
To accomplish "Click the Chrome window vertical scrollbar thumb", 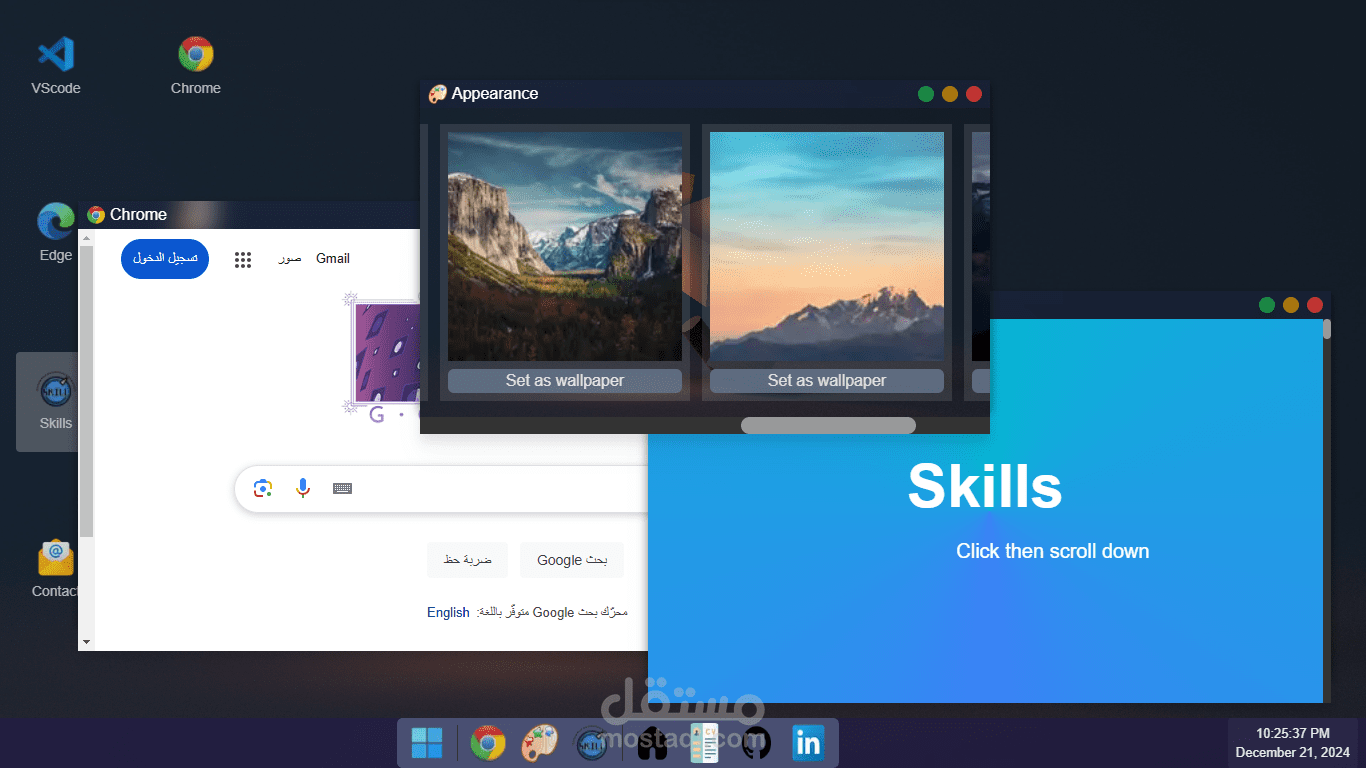I will coord(86,390).
